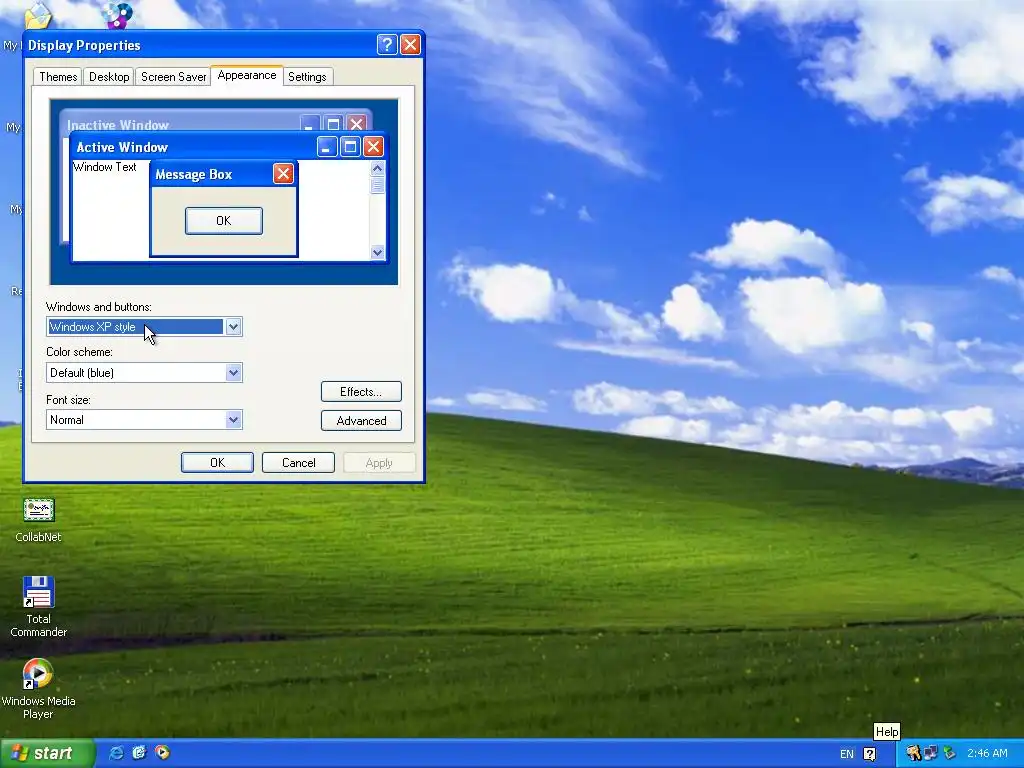Click the 'Color scheme:' label
The width and height of the screenshot is (1024, 768).
point(79,352)
